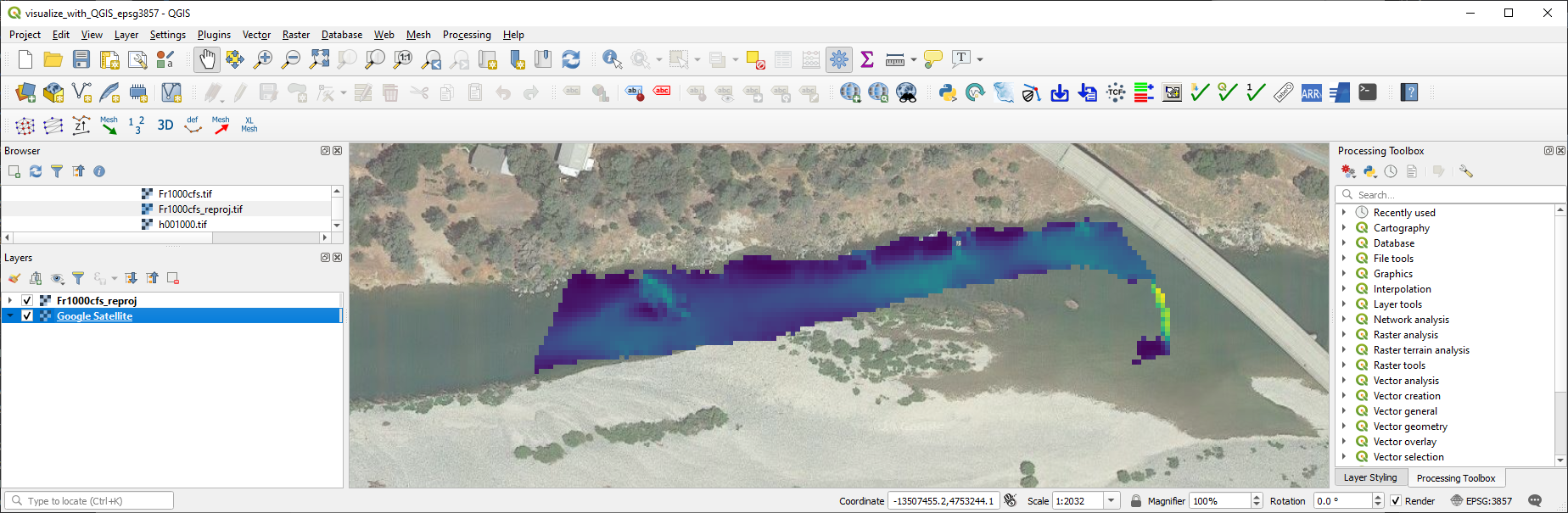Open the Measure tool dropdown arrow
This screenshot has height=513, width=1568.
pos(914,59)
